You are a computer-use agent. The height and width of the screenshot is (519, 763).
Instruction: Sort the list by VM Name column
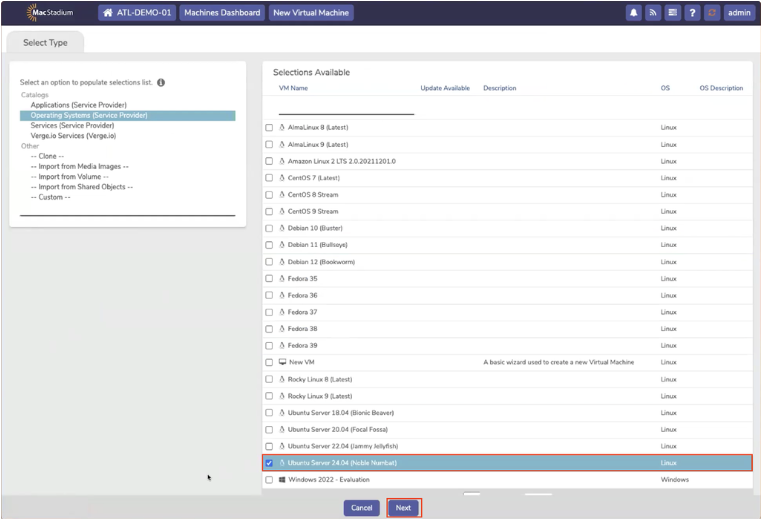pos(293,88)
